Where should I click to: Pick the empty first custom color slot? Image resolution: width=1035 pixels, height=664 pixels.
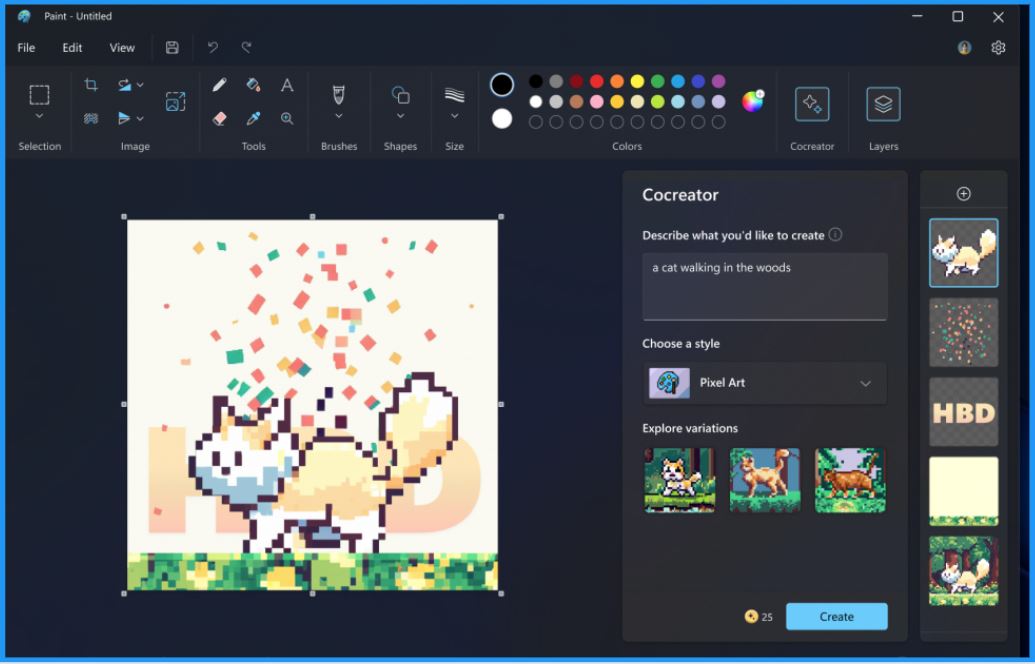click(536, 122)
